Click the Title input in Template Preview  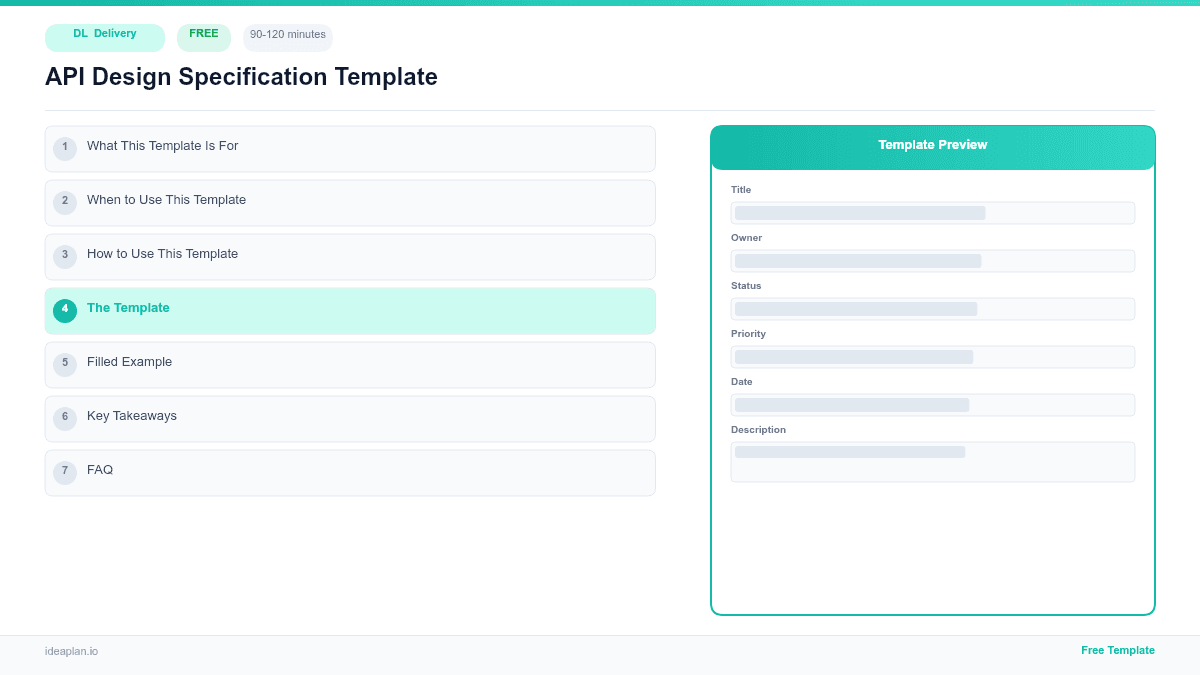(x=932, y=213)
